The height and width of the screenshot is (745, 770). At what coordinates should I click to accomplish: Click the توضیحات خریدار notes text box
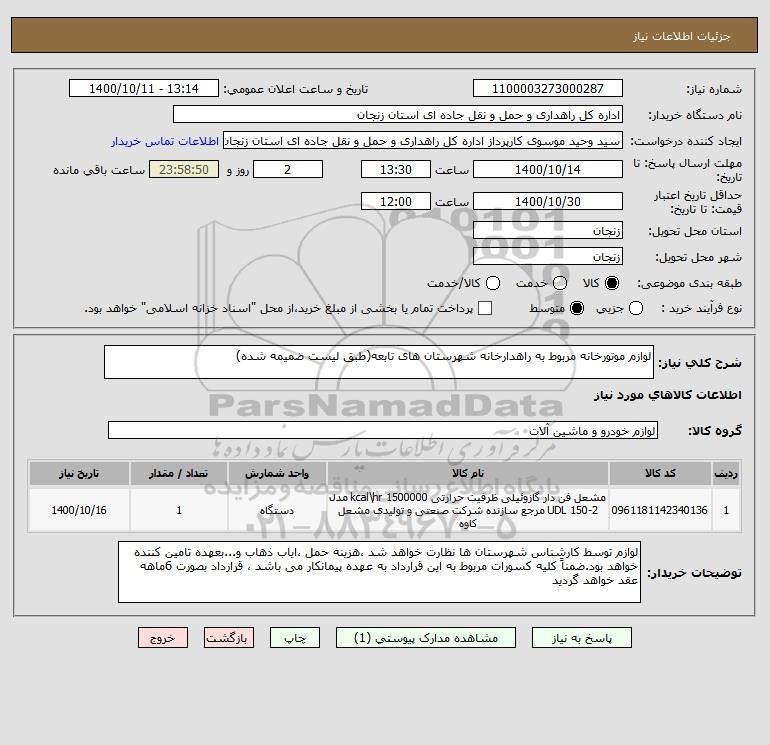click(x=379, y=572)
